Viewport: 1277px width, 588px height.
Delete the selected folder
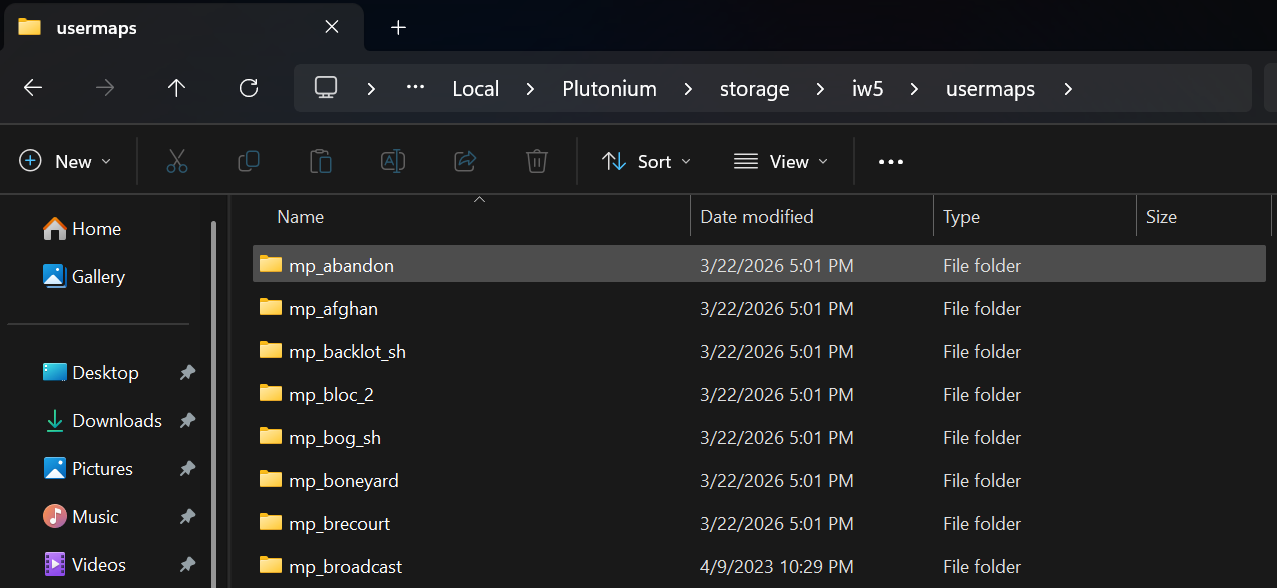(x=537, y=161)
